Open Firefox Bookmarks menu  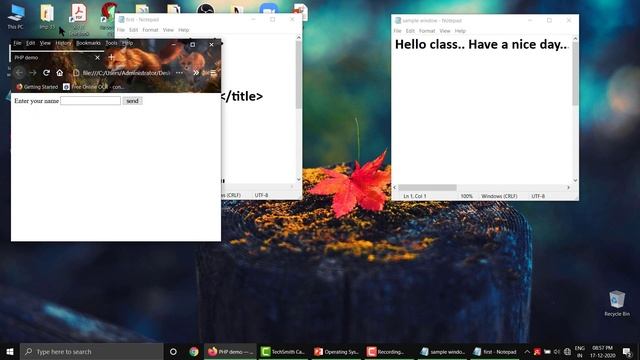tap(88, 43)
